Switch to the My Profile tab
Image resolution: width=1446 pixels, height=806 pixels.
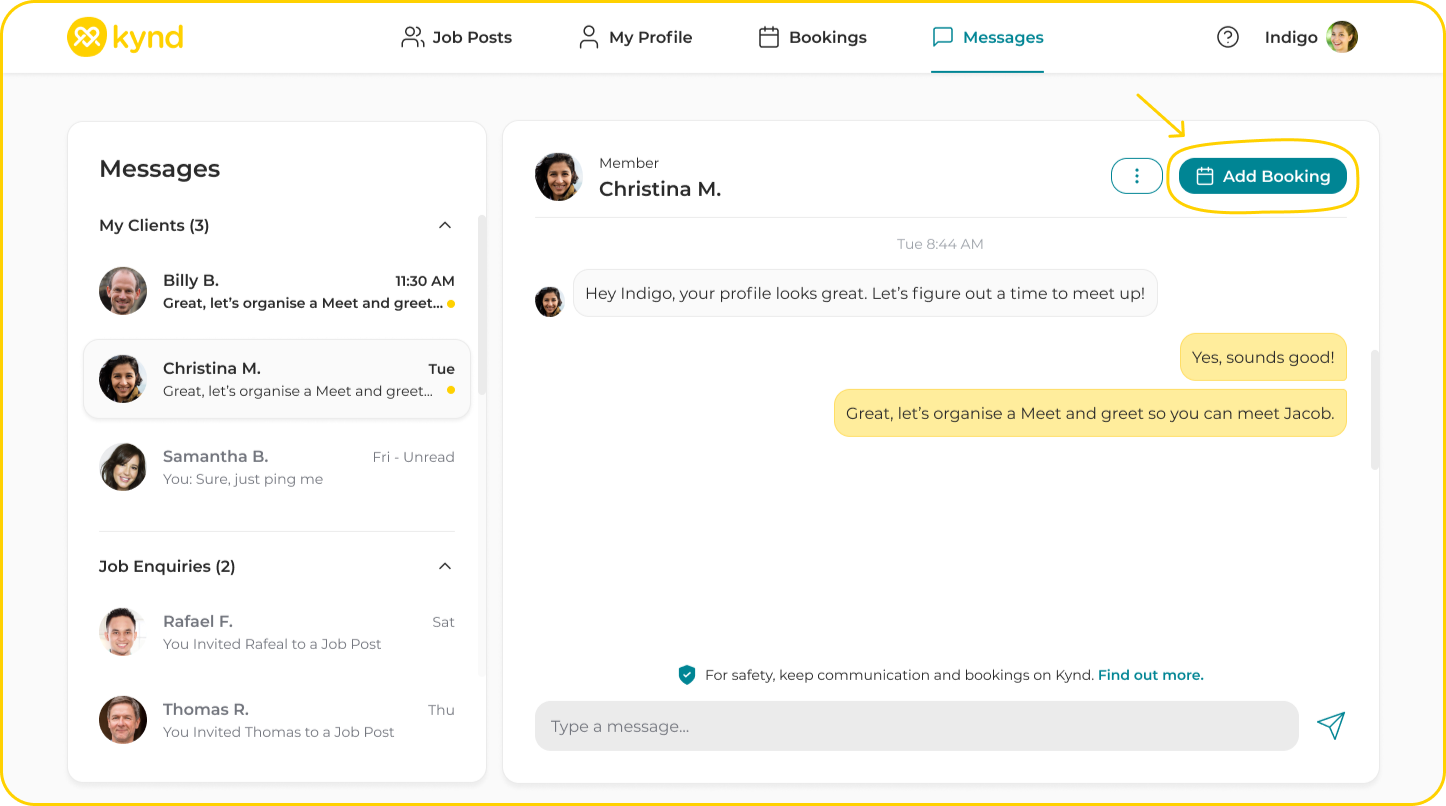point(635,37)
